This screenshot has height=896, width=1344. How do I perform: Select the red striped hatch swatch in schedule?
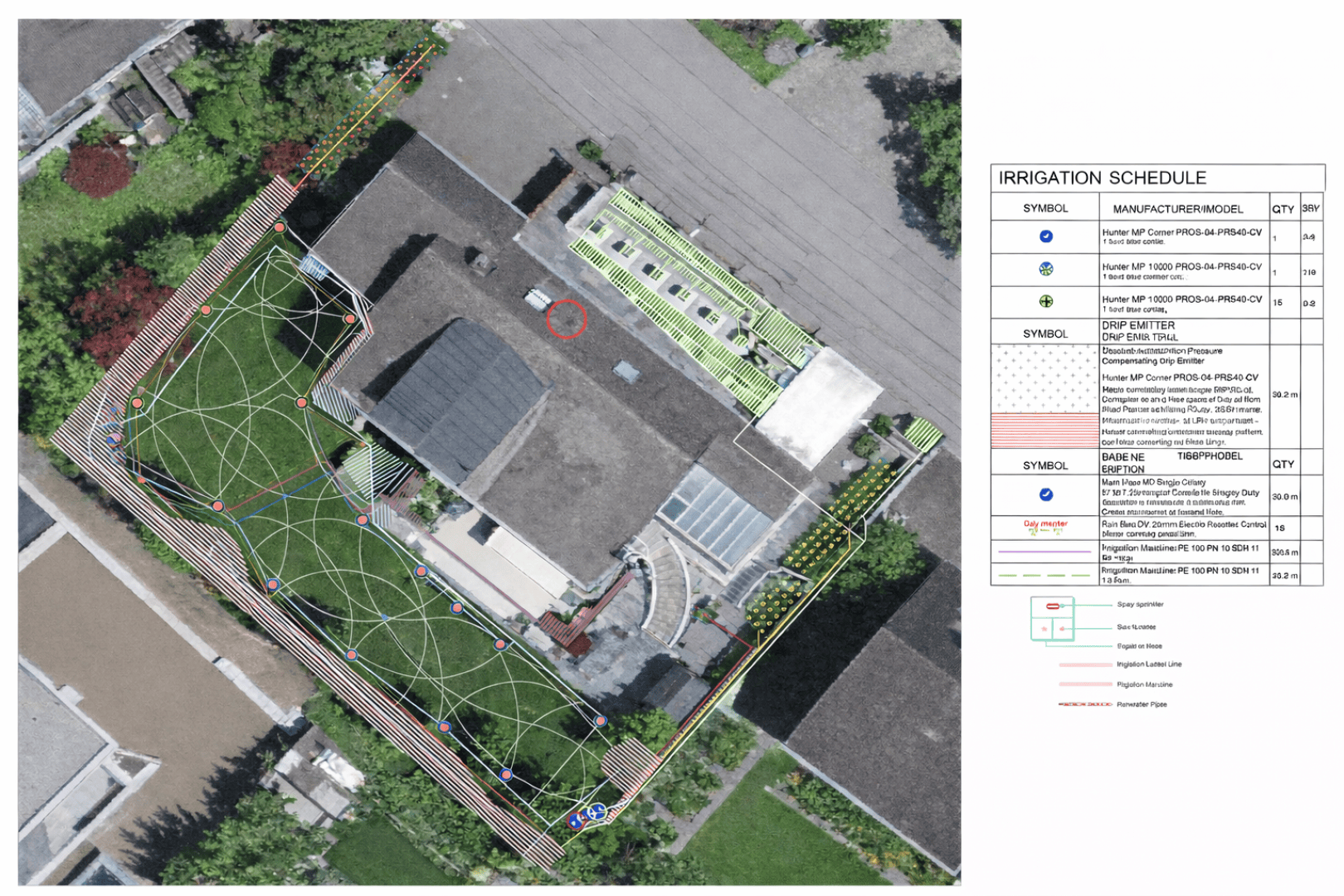click(1045, 431)
